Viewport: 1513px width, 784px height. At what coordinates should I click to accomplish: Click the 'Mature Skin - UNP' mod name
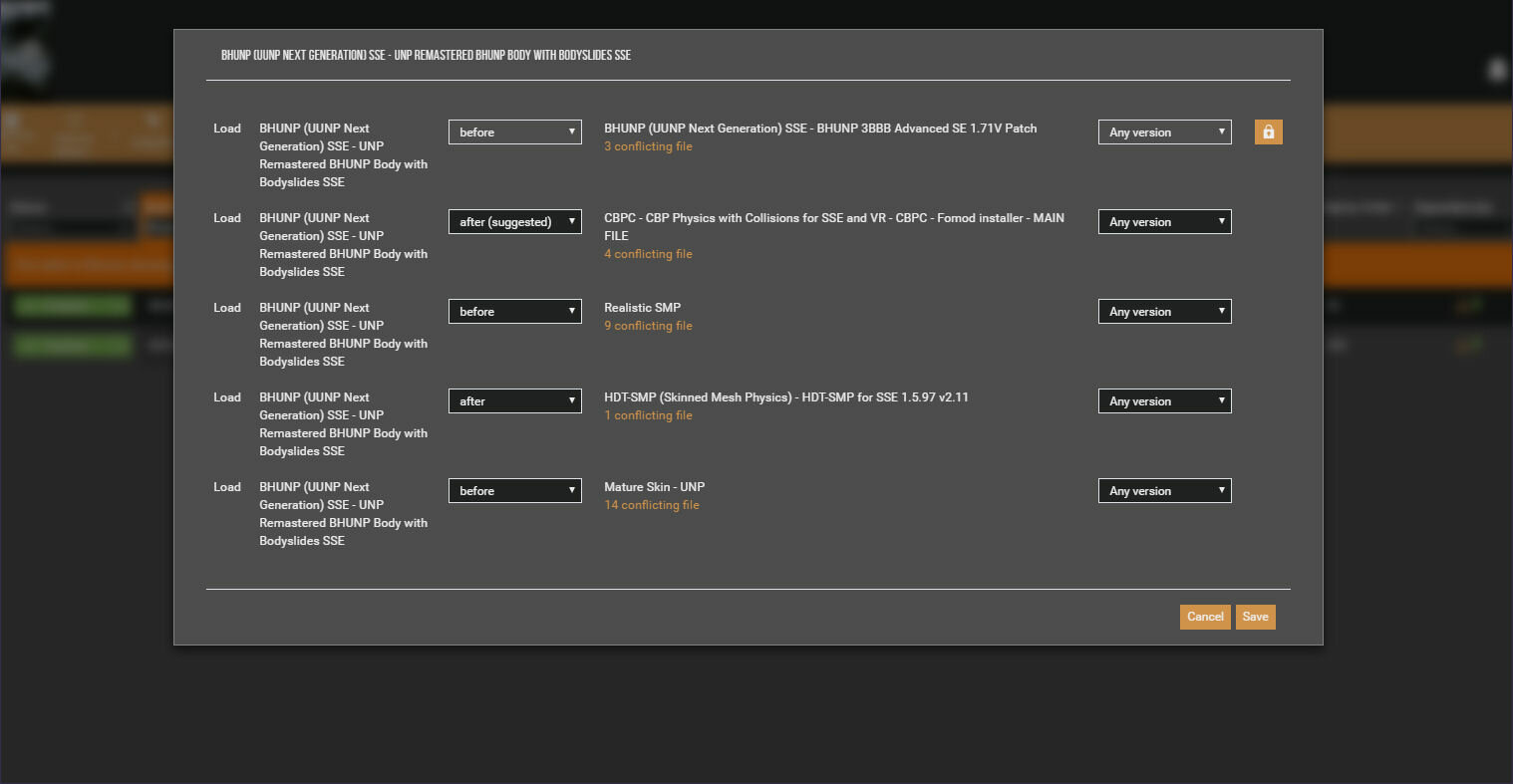coord(655,487)
